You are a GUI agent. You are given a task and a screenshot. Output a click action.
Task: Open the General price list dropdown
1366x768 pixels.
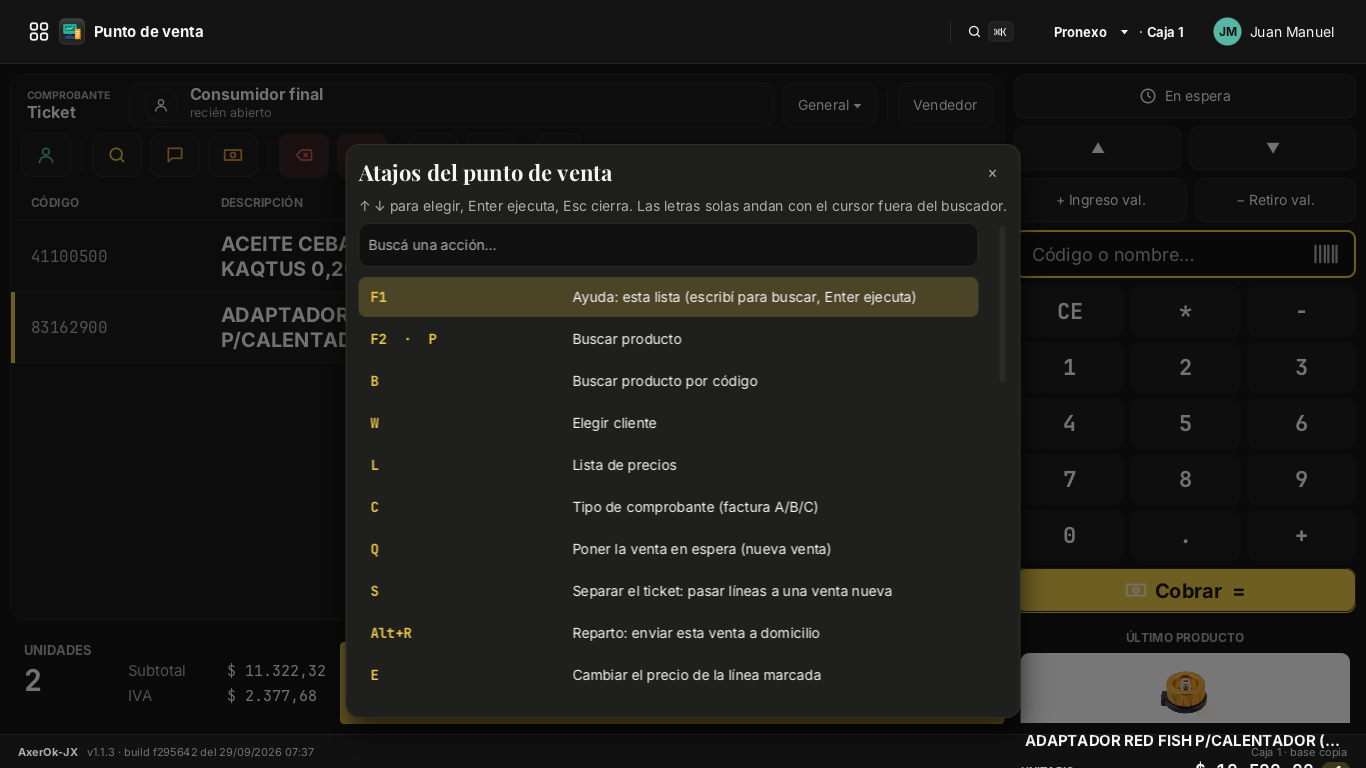pyautogui.click(x=830, y=105)
